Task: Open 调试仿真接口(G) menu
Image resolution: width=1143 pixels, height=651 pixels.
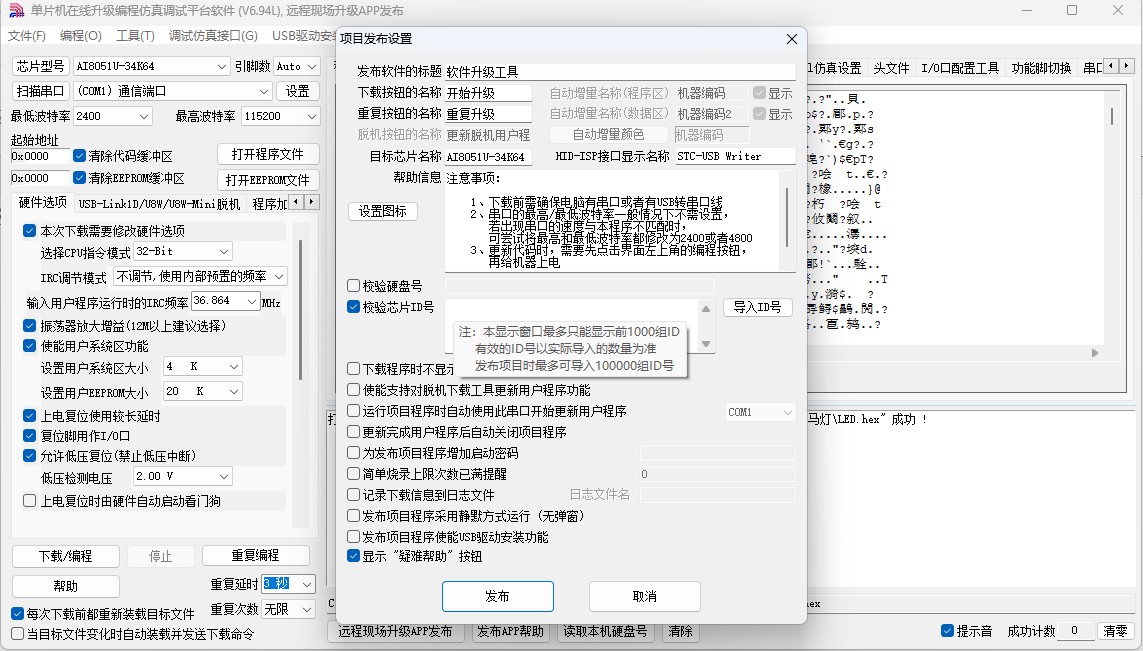Action: tap(213, 36)
